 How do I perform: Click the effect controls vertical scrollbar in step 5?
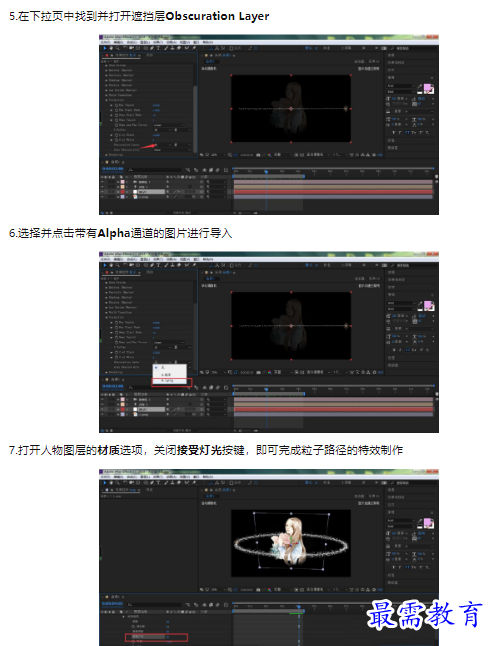195,119
